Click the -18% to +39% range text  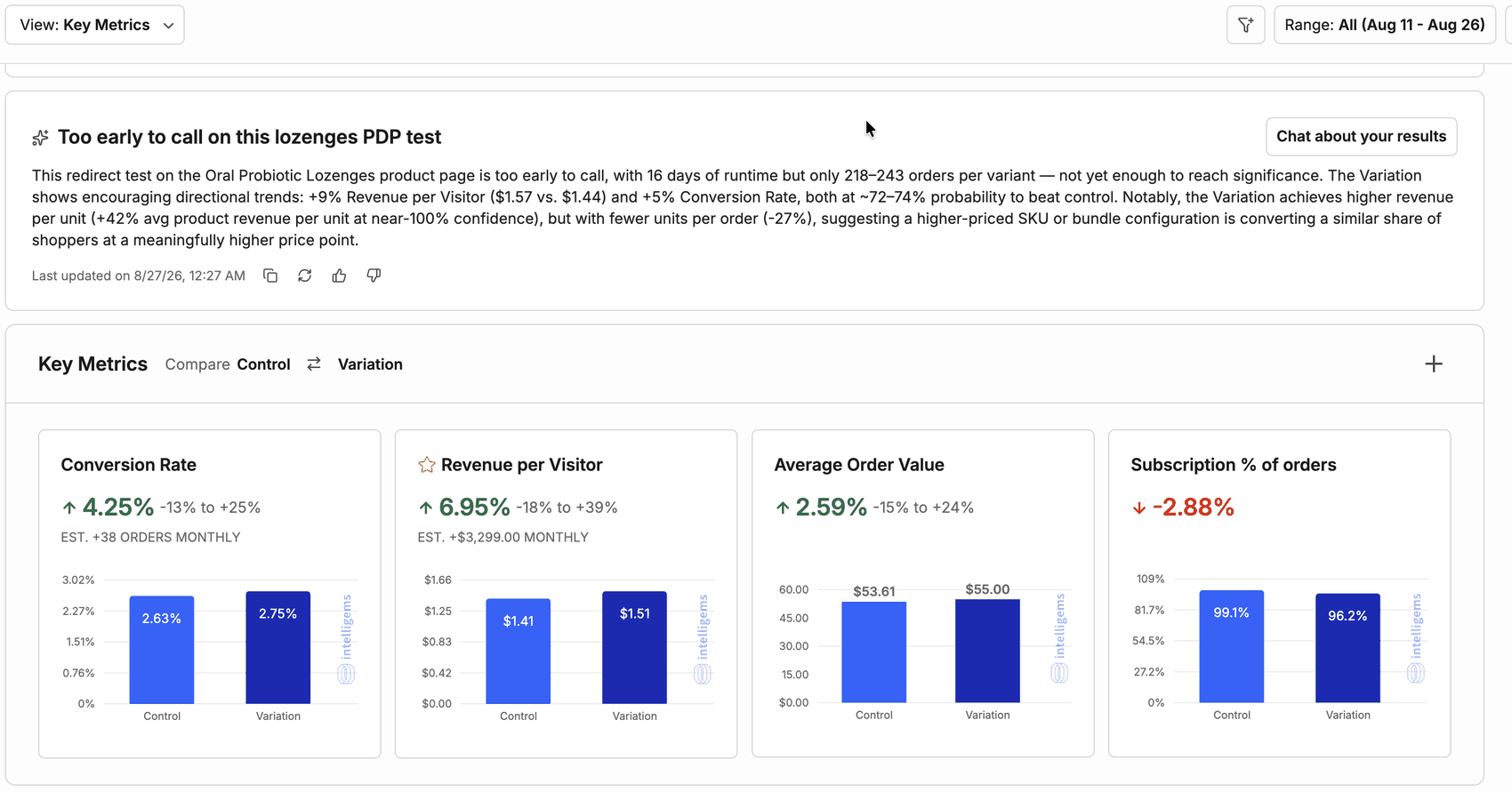point(567,508)
